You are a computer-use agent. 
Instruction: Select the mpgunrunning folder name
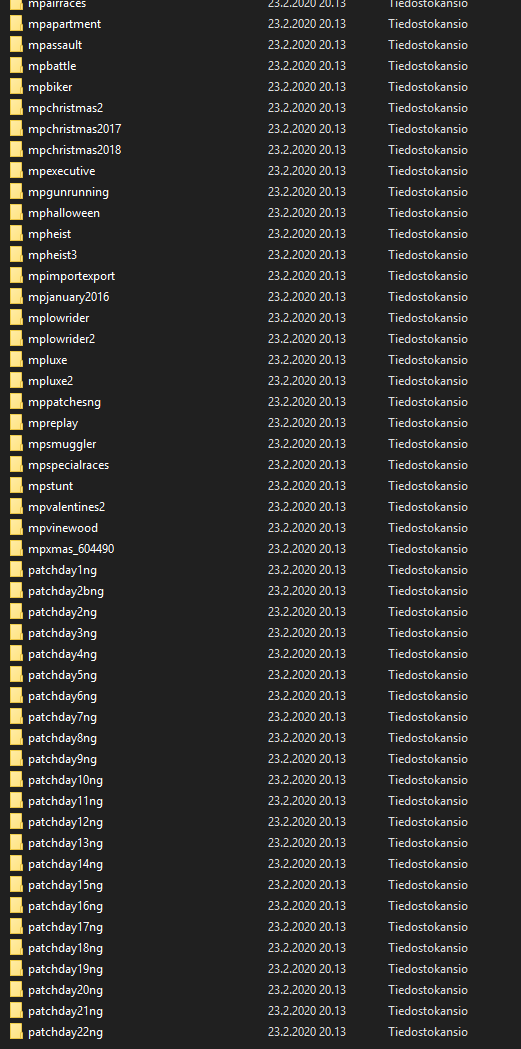(x=68, y=192)
